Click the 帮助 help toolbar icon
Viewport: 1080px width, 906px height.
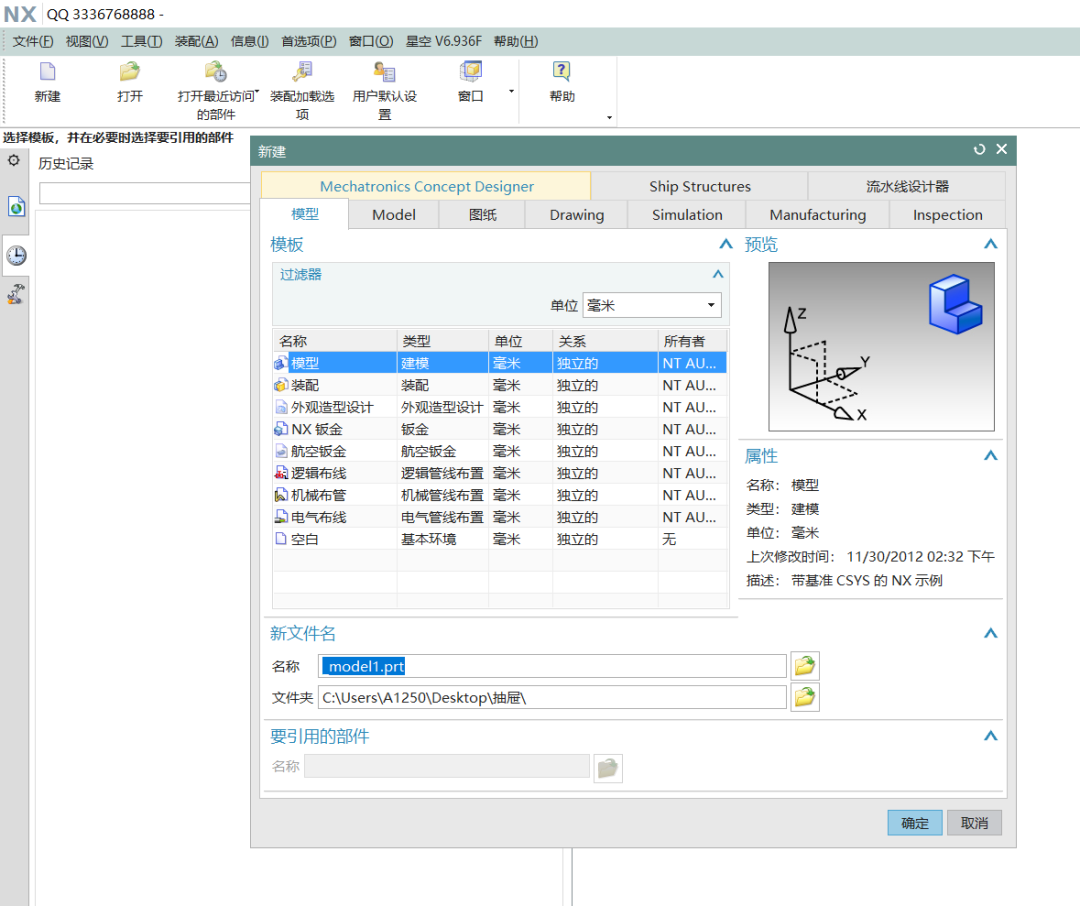pyautogui.click(x=561, y=72)
